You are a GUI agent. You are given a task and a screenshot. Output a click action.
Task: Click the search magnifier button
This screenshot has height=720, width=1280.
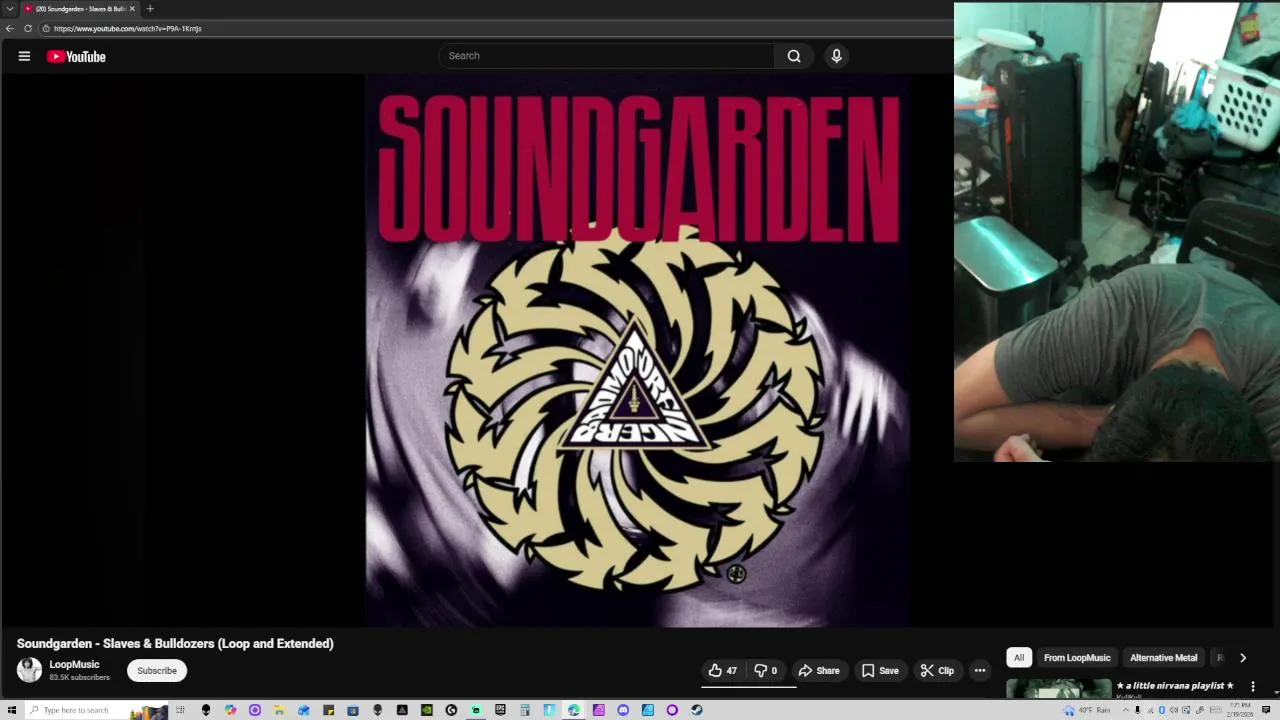[x=794, y=56]
